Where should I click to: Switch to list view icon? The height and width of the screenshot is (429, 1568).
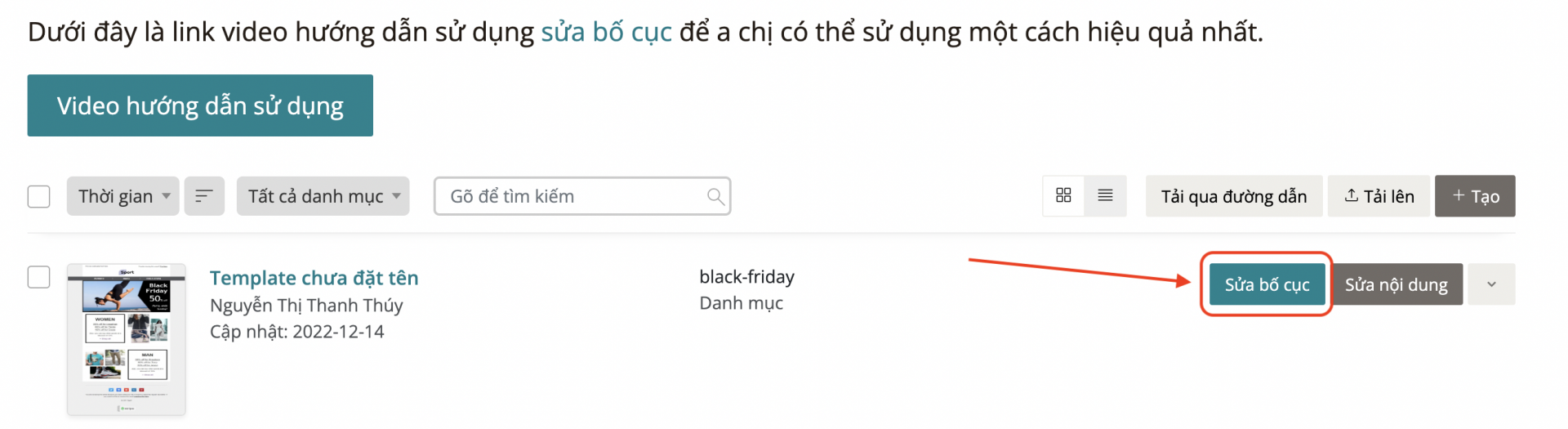(1105, 195)
